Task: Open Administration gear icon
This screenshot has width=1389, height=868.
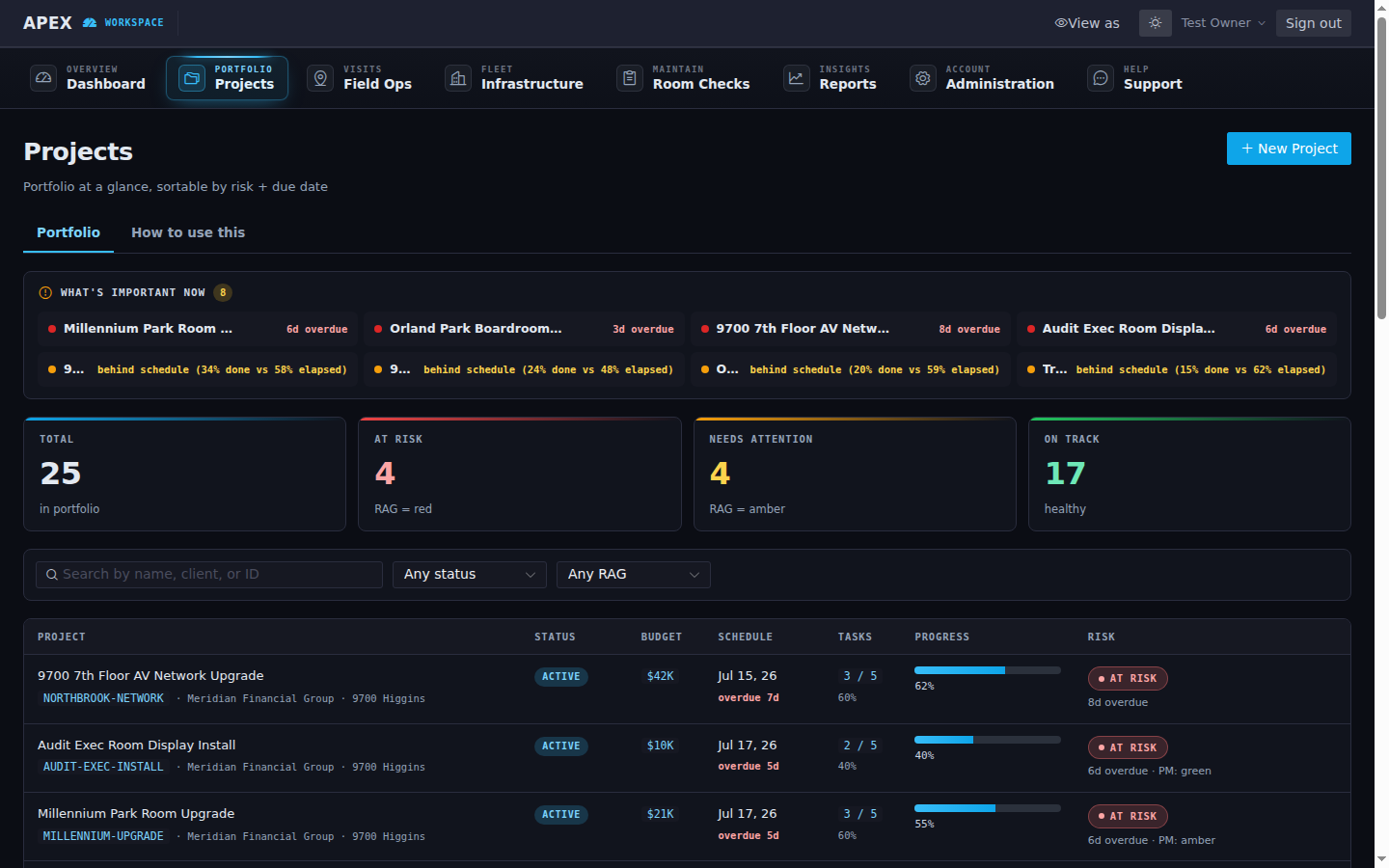Action: click(x=923, y=78)
